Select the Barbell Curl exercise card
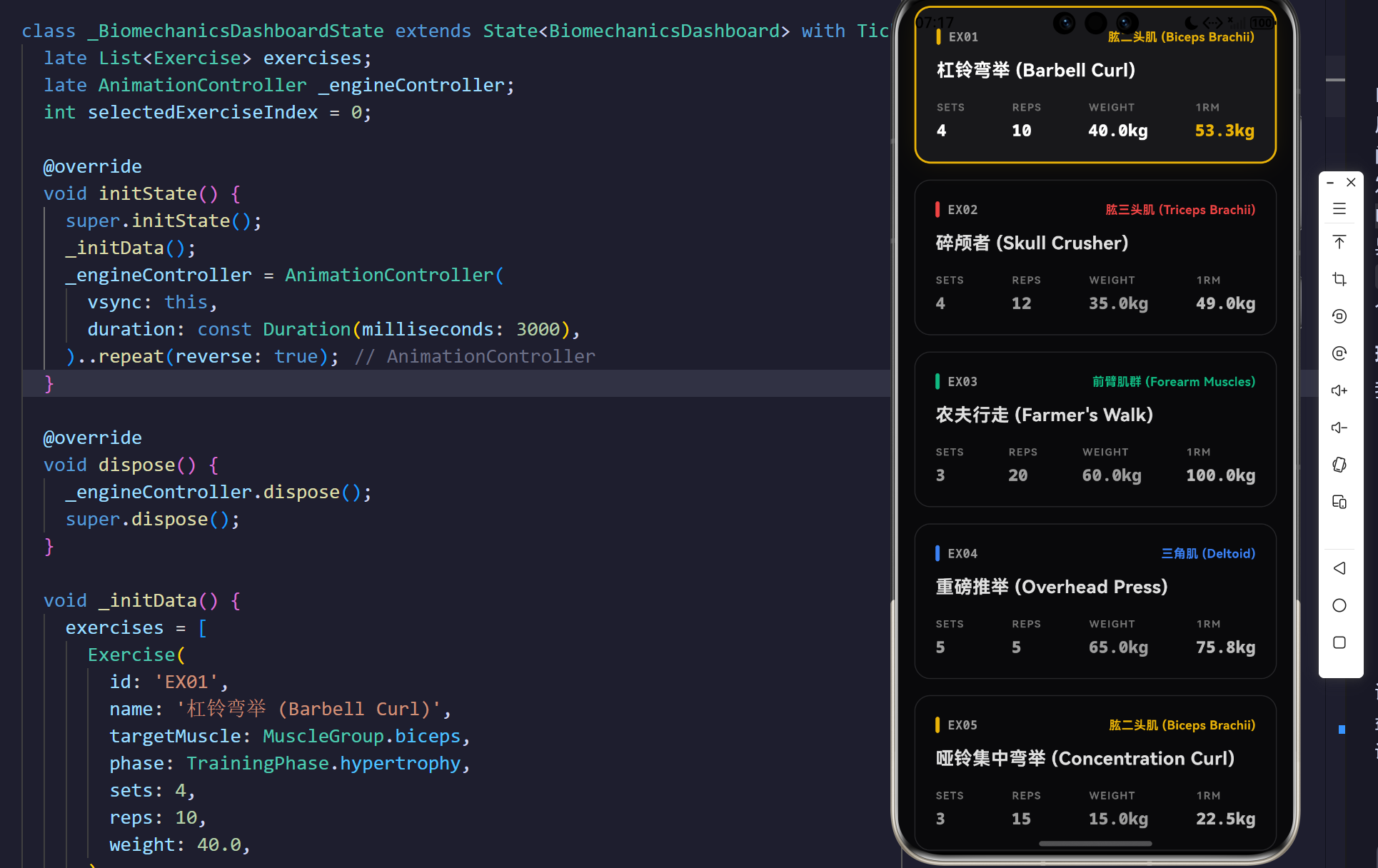This screenshot has height=868, width=1378. [x=1095, y=86]
